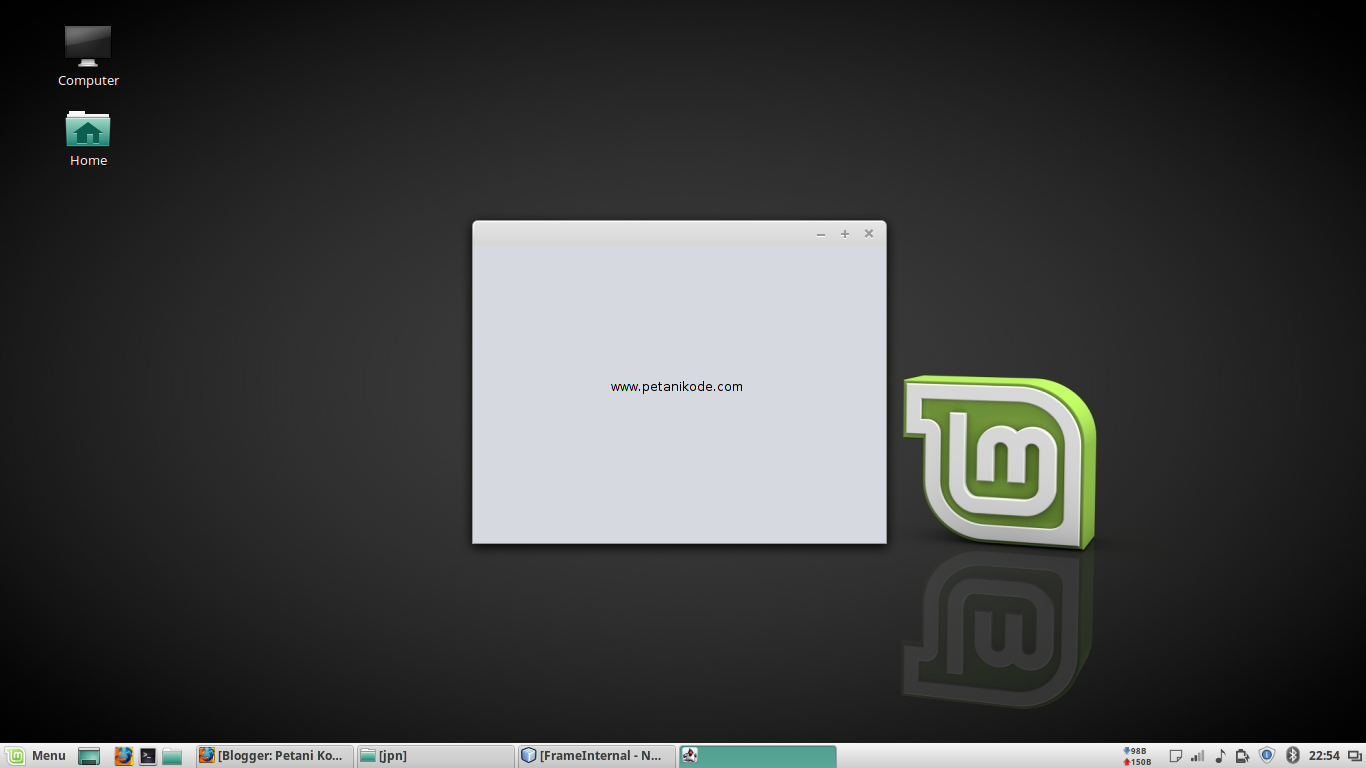Open the update manager shield icon
1366x768 pixels.
(1267, 756)
